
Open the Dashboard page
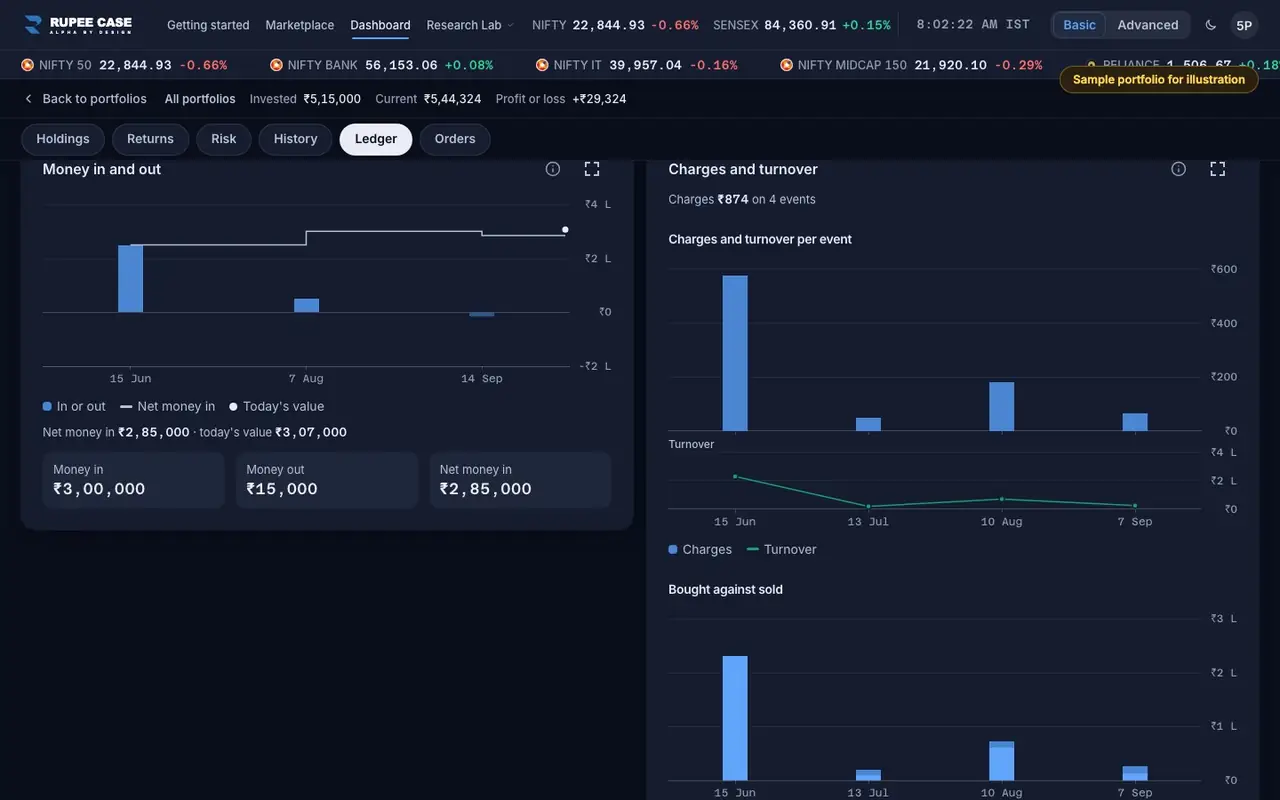380,25
